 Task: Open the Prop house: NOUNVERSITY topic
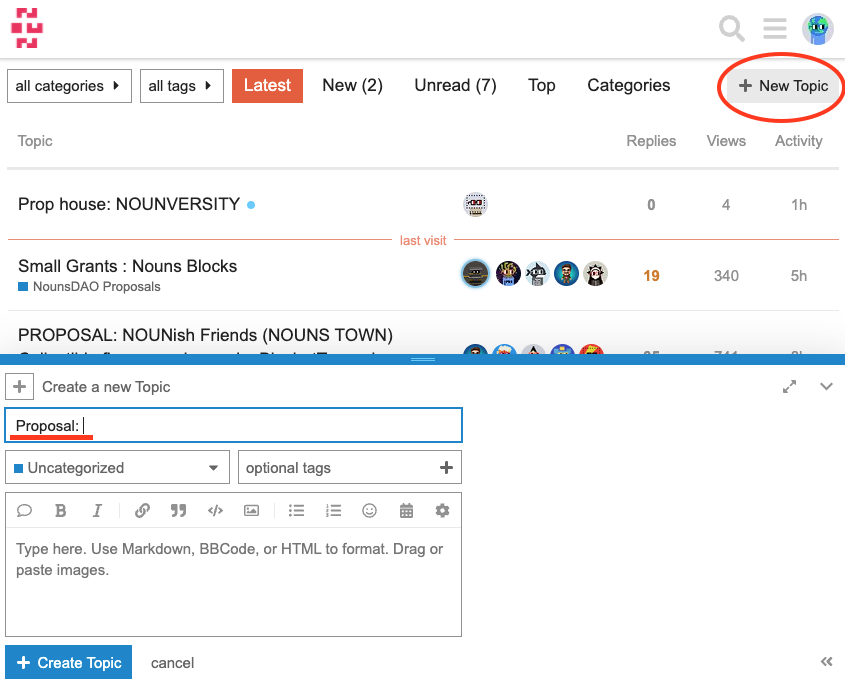tap(129, 204)
